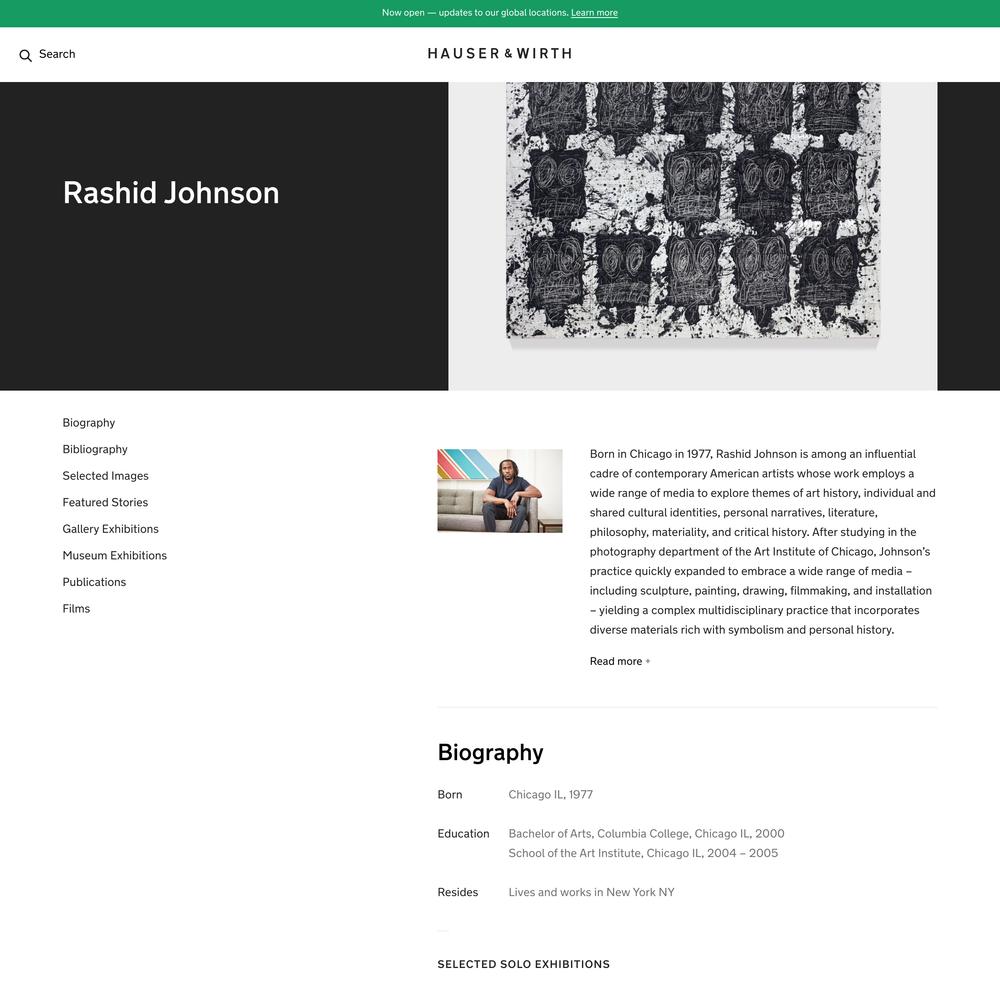Go to Featured Stories in sidebar
Viewport: 1000px width, 1000px height.
(105, 503)
